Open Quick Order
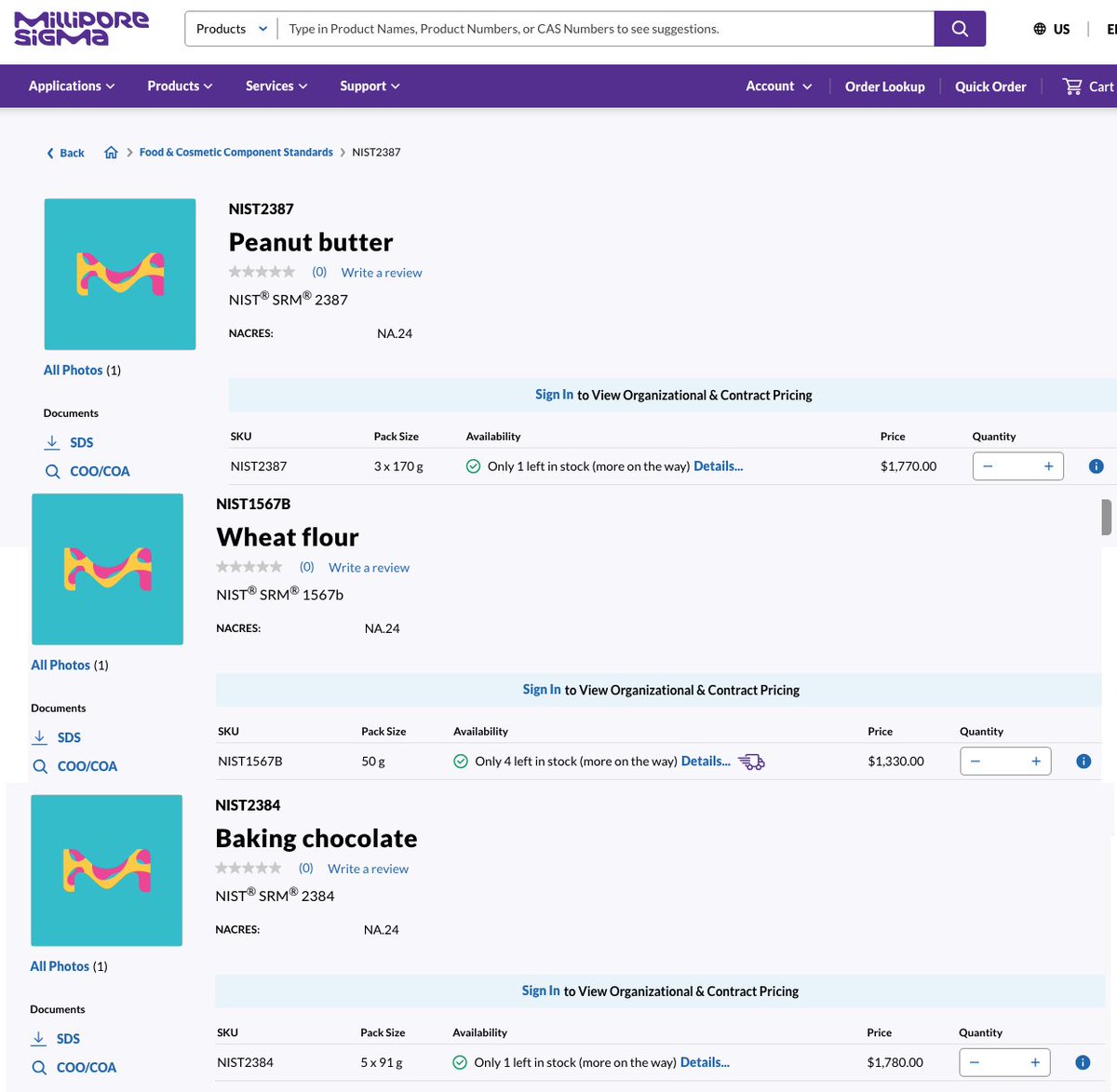The height and width of the screenshot is (1092, 1117). [990, 87]
